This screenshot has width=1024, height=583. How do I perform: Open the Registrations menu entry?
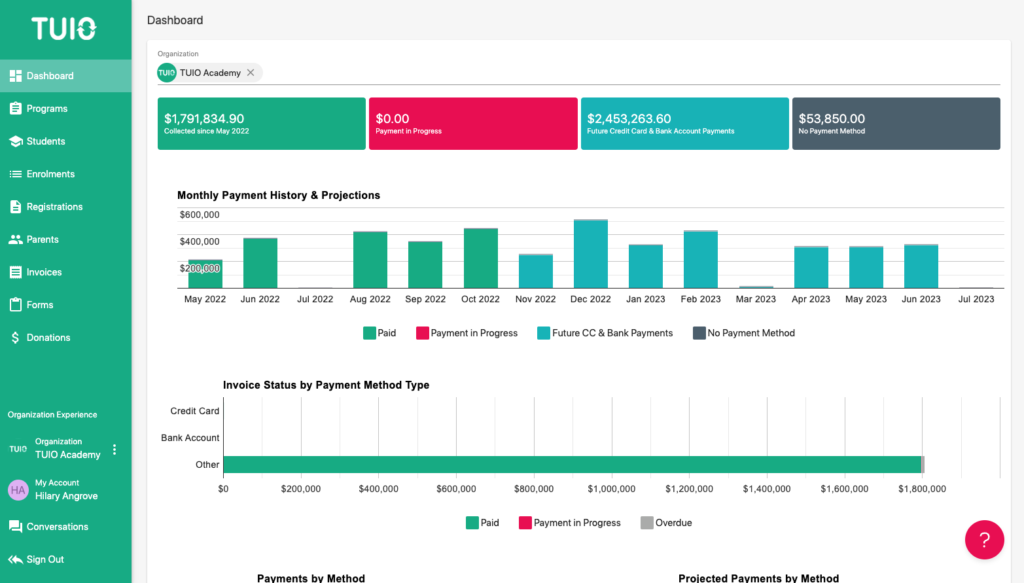point(17,206)
